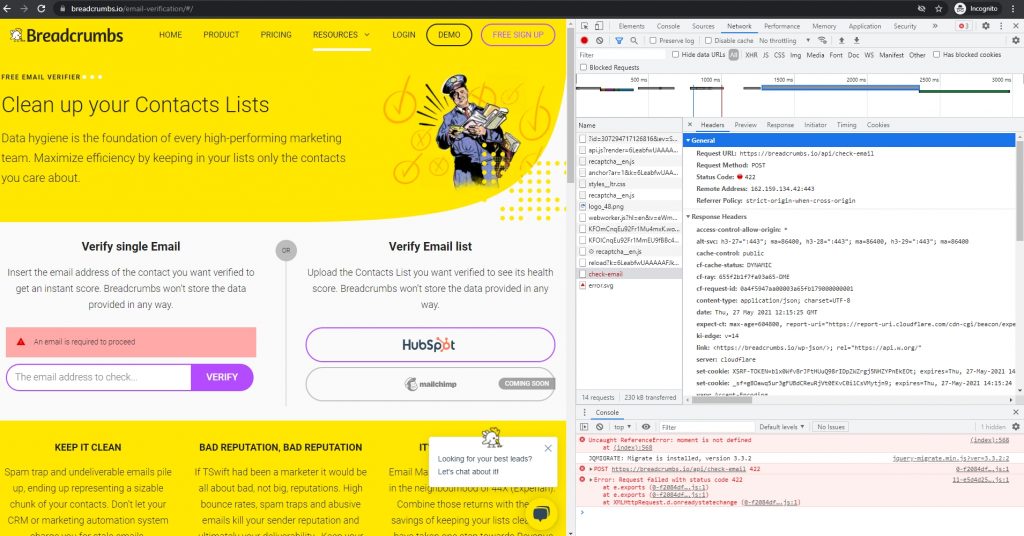Switch to the Sources panel tab
This screenshot has height=536, width=1024.
tap(703, 26)
